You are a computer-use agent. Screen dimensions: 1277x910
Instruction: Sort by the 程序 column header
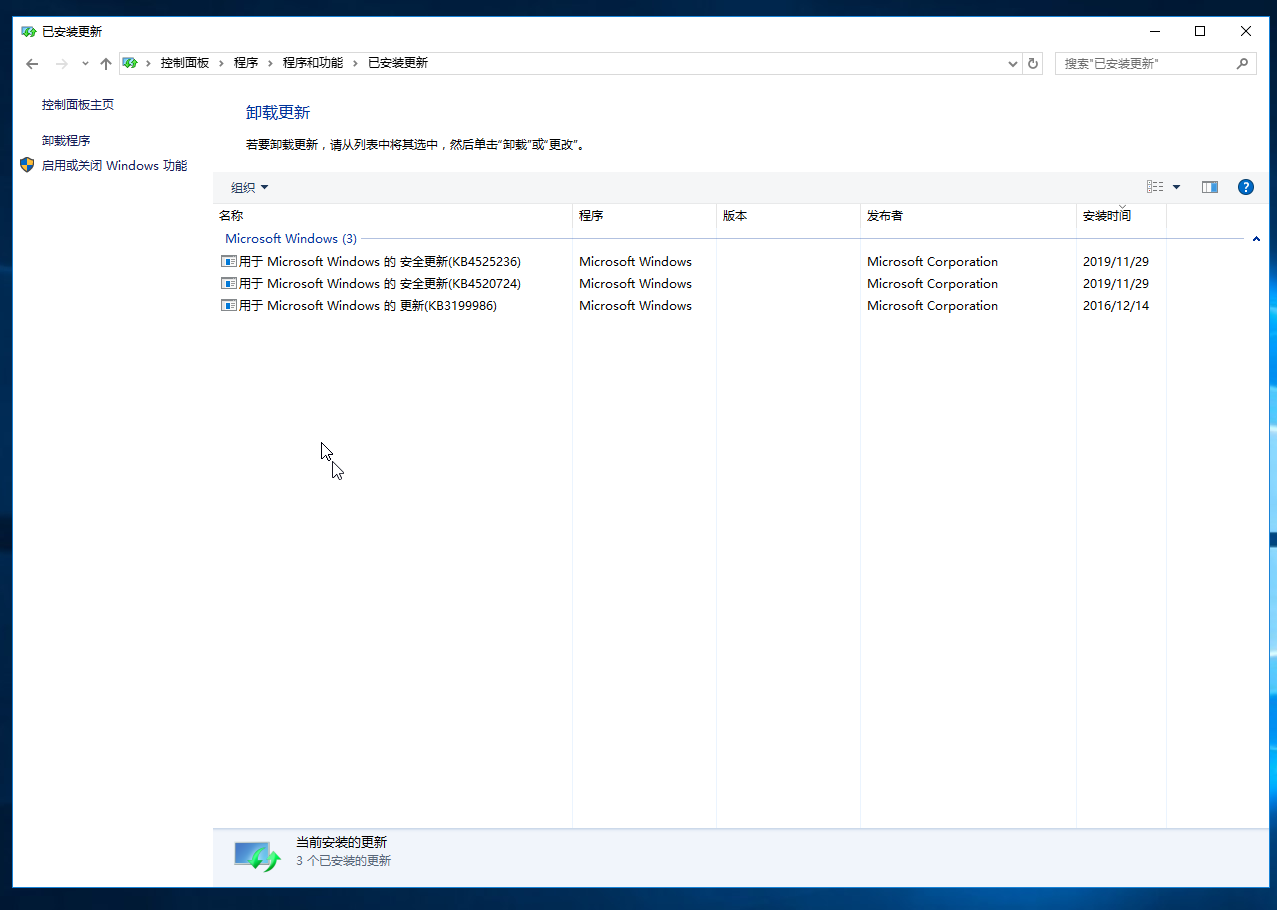(644, 215)
